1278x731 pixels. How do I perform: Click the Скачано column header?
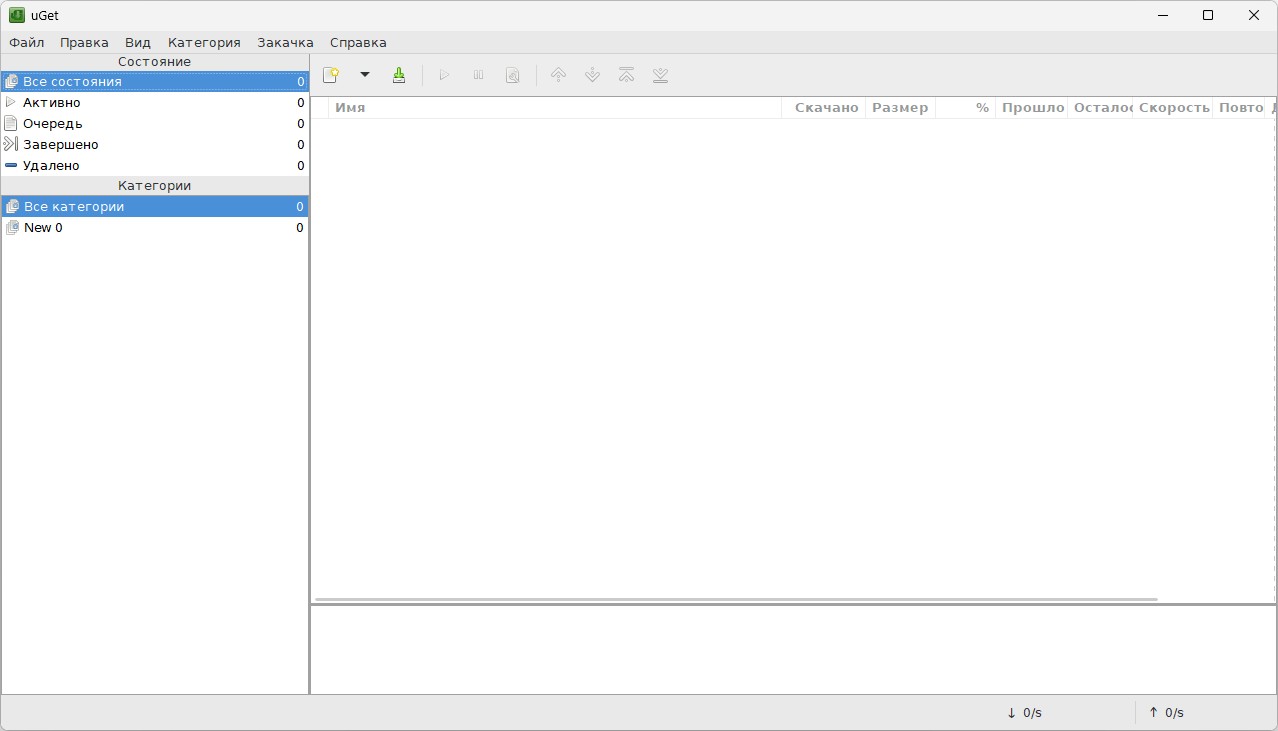pos(823,108)
